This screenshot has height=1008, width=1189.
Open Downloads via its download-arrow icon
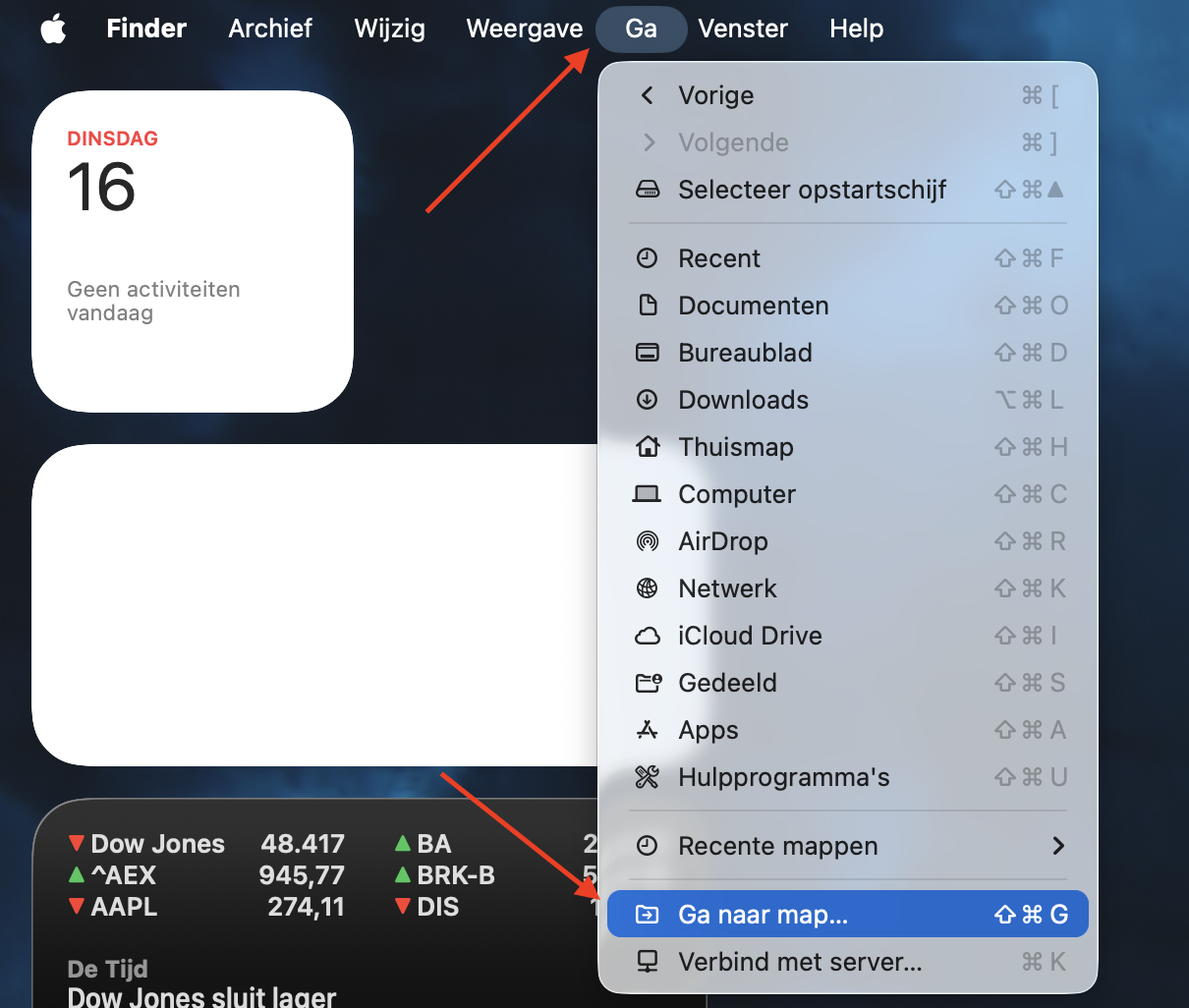click(x=648, y=400)
